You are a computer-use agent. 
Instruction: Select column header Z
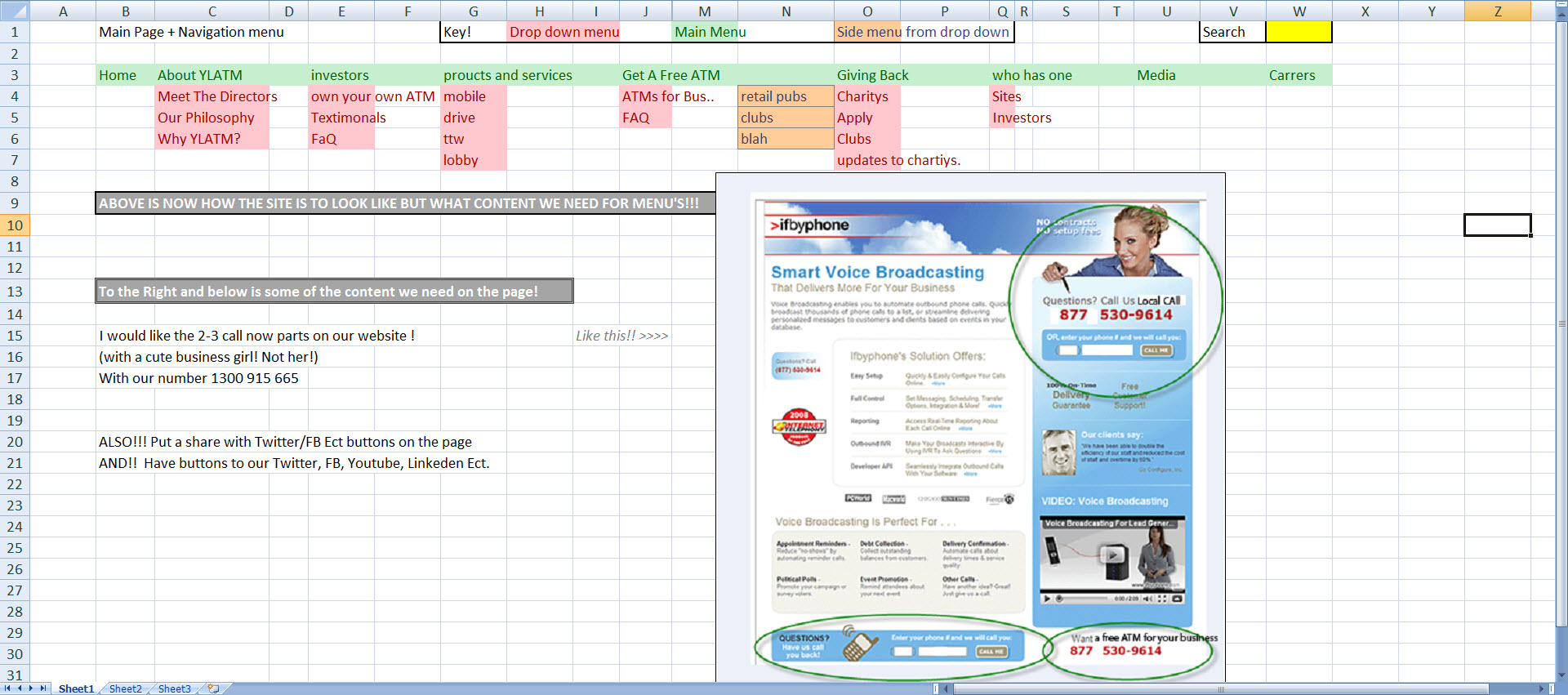click(1497, 11)
